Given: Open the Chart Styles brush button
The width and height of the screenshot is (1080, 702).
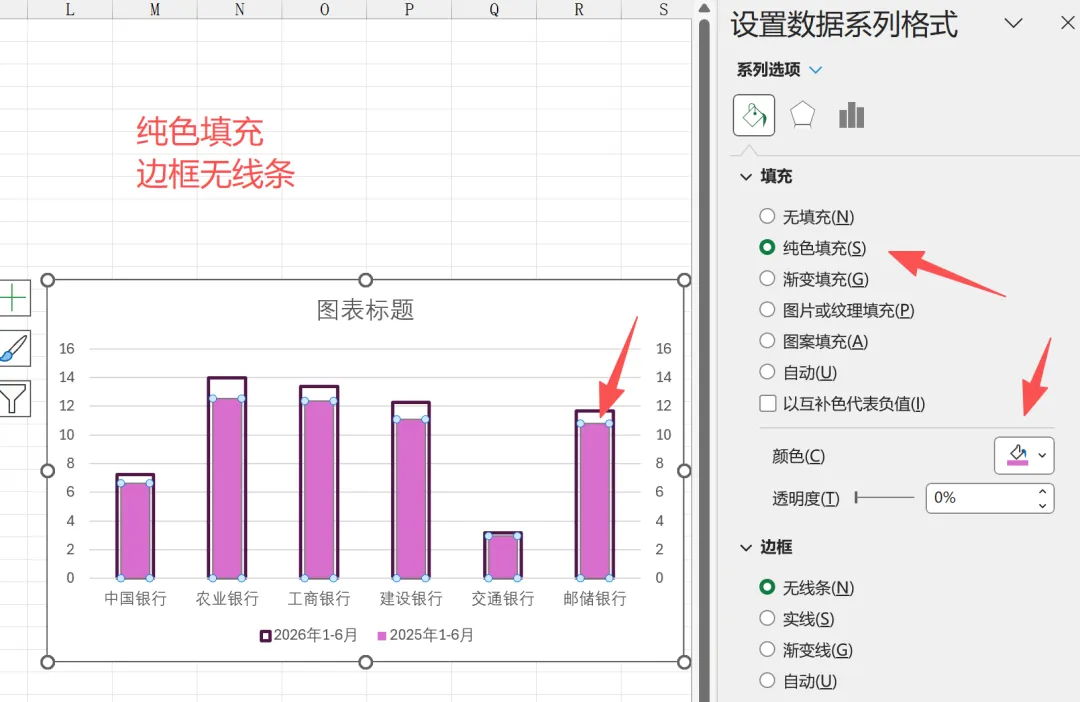Looking at the screenshot, I should click(13, 349).
